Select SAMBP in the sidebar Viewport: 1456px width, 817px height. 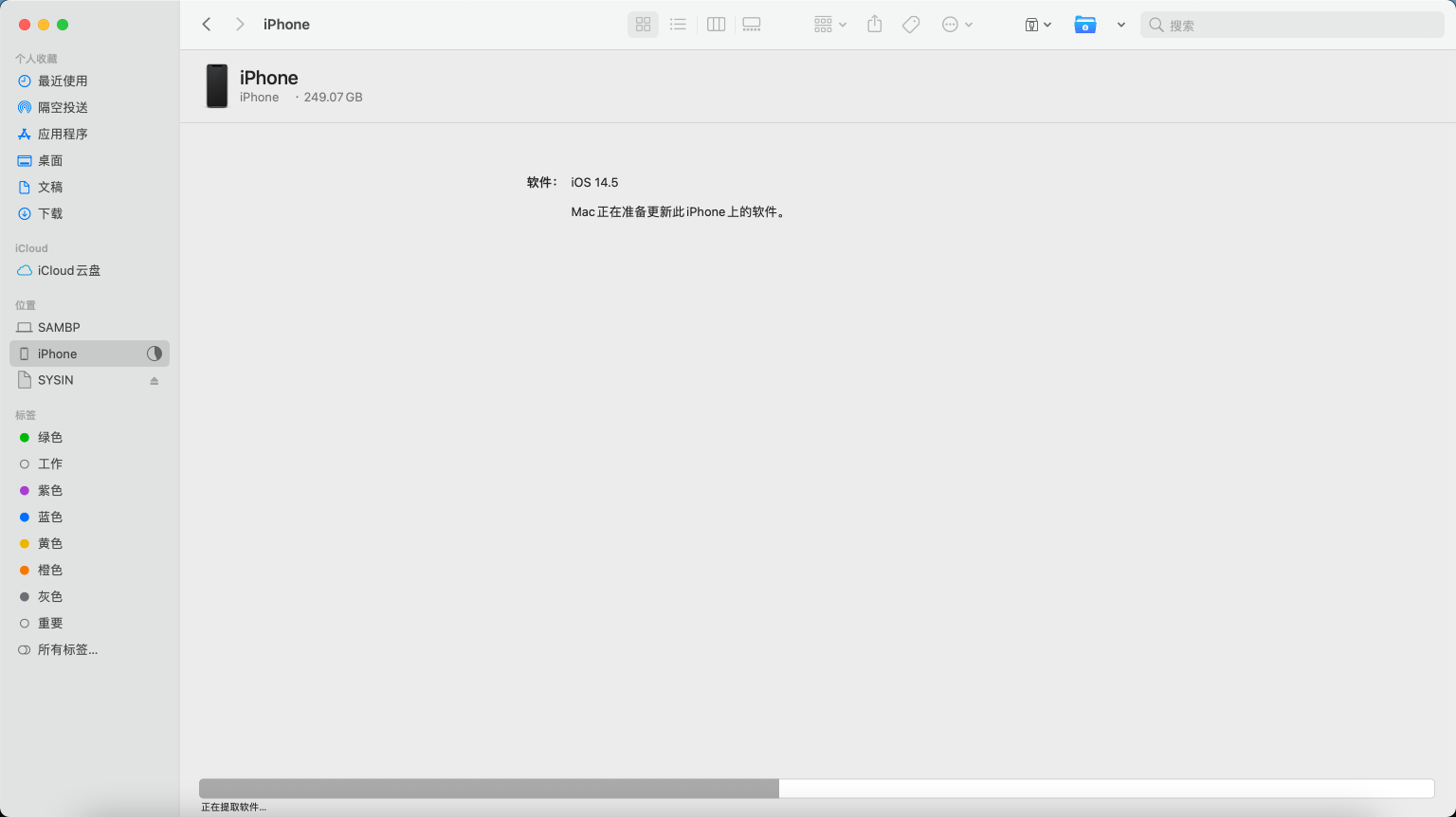click(89, 327)
